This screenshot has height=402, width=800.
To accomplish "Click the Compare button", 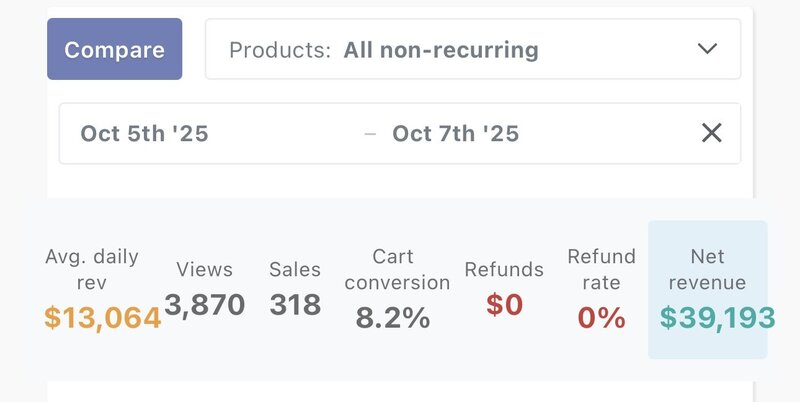I will click(114, 49).
